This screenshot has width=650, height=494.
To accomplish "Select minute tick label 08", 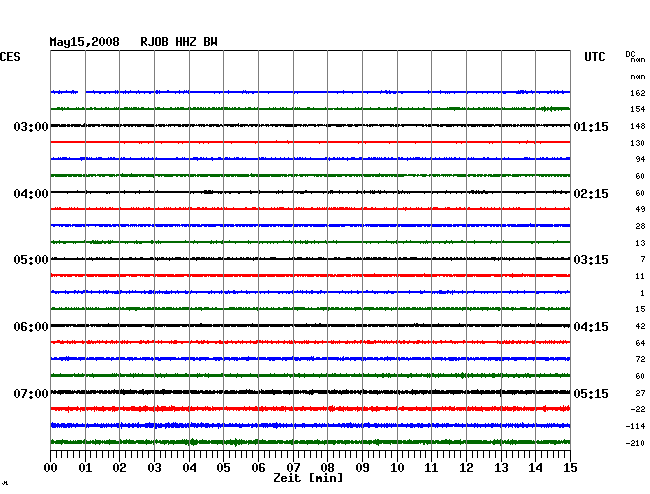I will click(x=327, y=467).
